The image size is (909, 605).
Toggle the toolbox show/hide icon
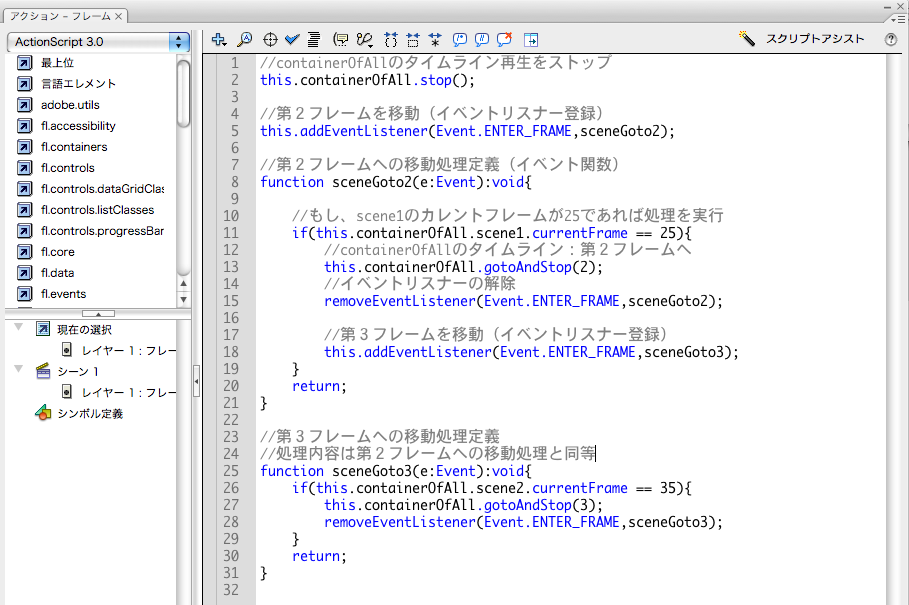tap(530, 39)
